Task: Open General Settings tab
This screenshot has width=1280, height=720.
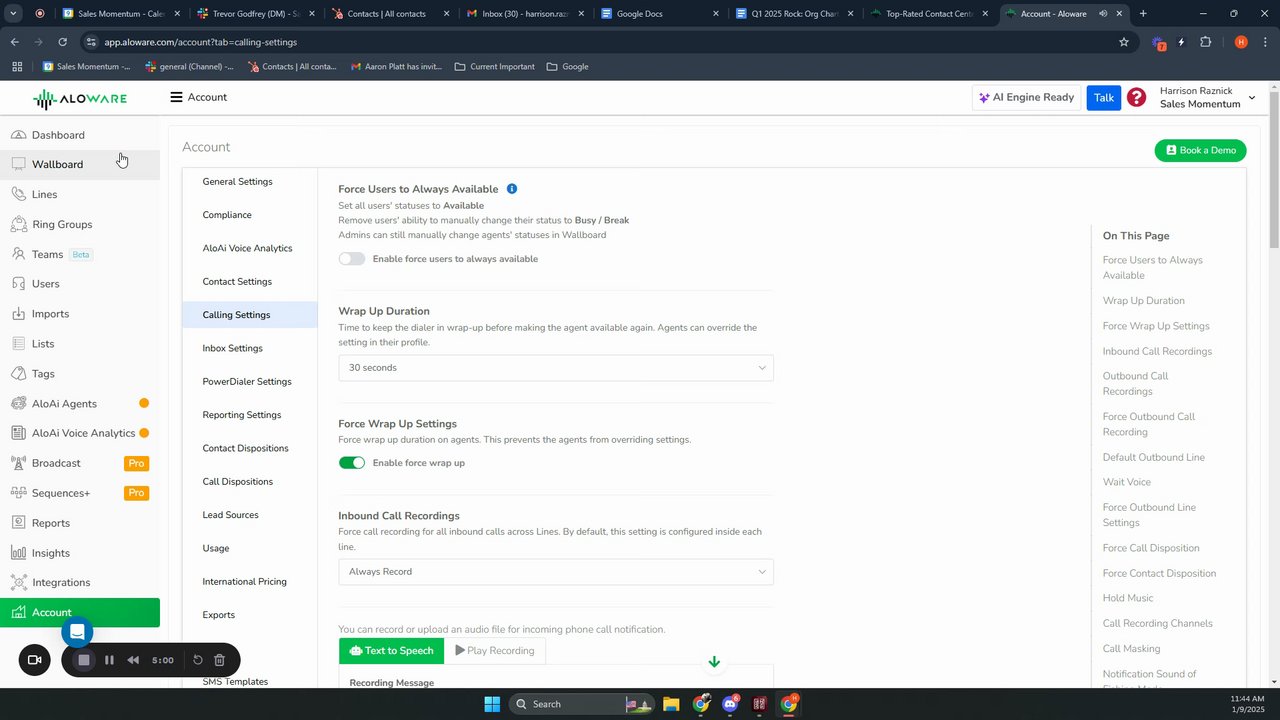Action: [x=237, y=182]
